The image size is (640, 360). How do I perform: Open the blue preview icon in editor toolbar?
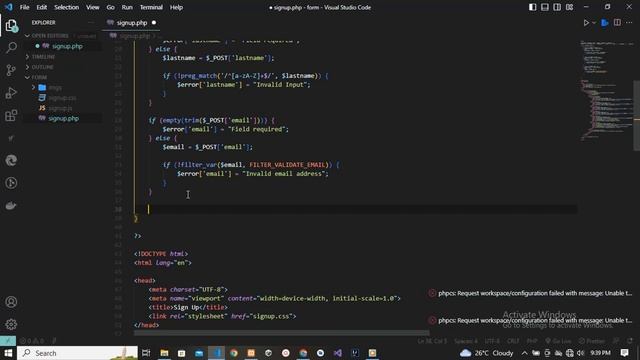click(605, 23)
